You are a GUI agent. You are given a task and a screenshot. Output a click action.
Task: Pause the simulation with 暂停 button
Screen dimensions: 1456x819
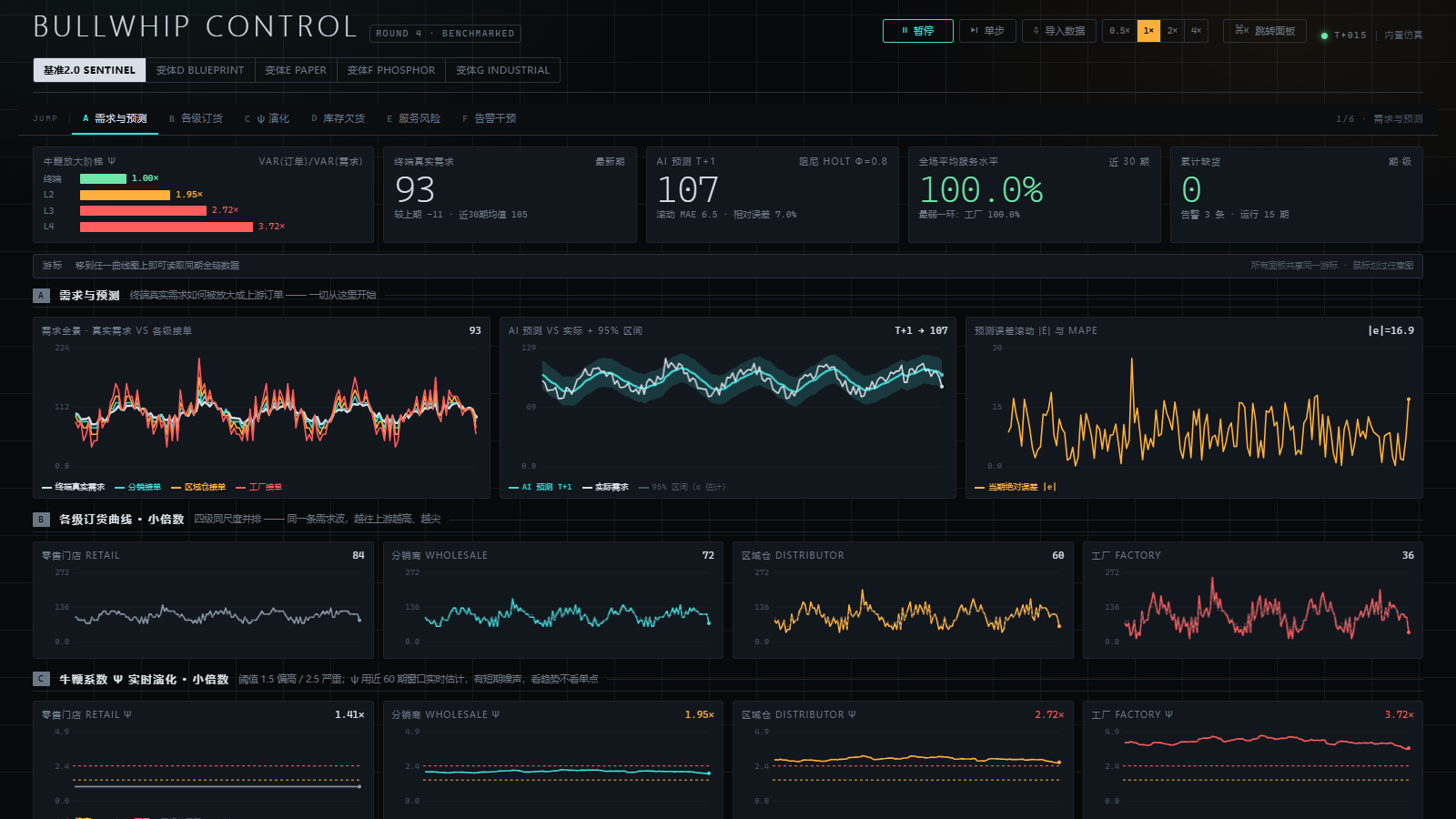pos(917,31)
